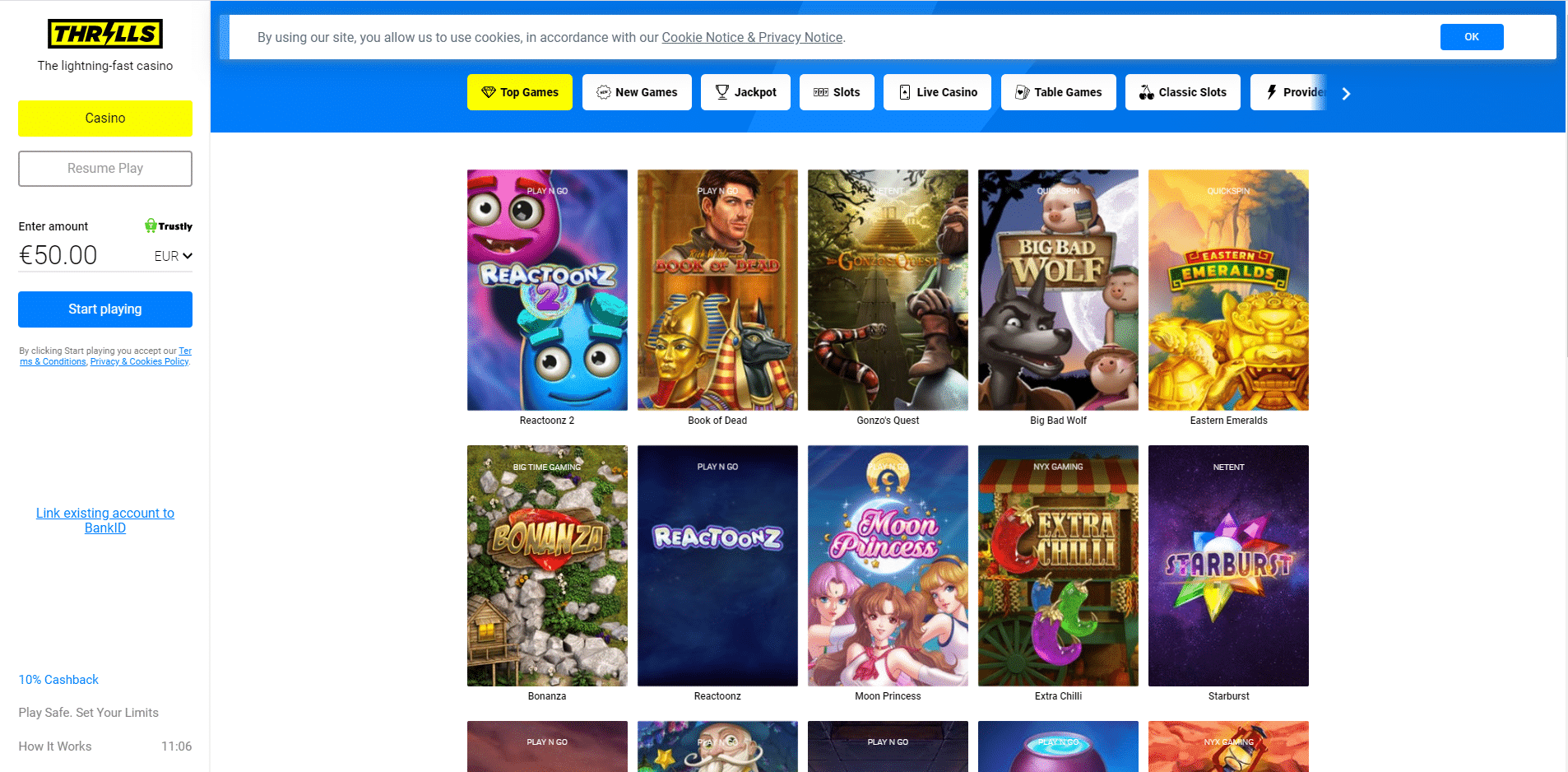
Task: Open the EUR currency dropdown
Action: tap(174, 256)
